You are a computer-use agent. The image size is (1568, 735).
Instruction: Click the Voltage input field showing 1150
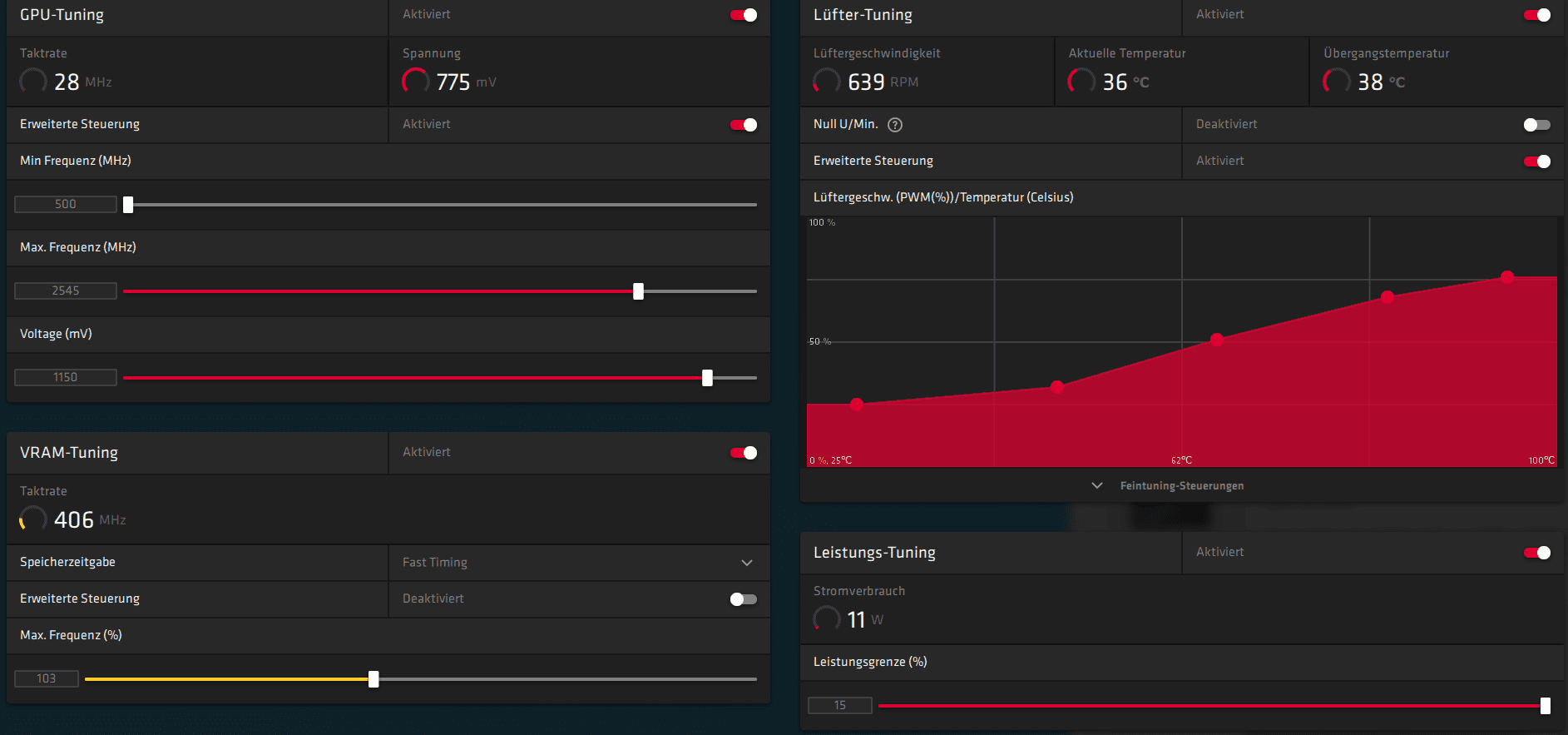[x=66, y=377]
